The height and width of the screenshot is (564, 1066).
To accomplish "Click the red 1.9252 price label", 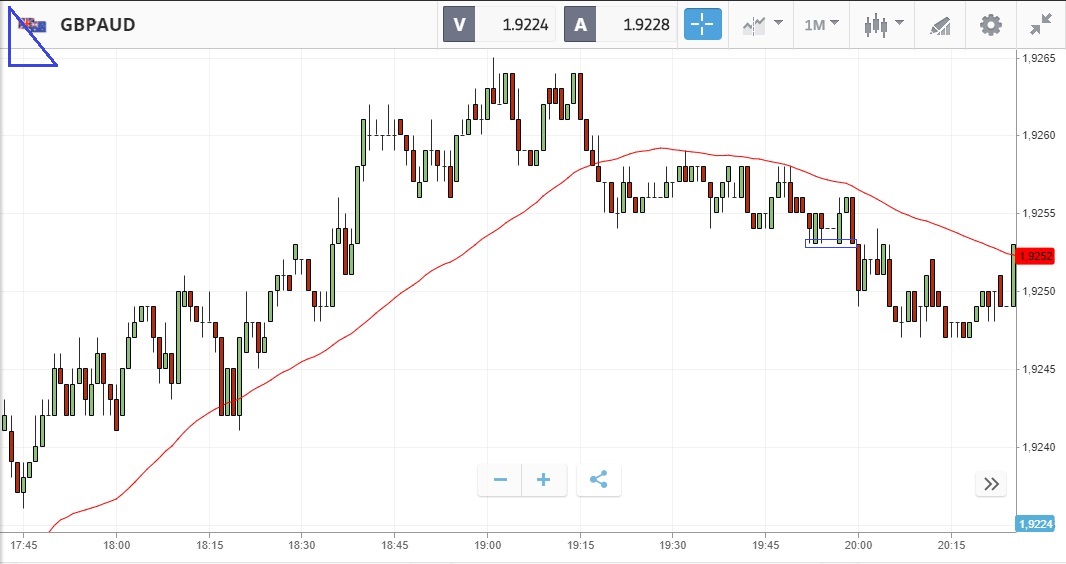I will (1040, 256).
